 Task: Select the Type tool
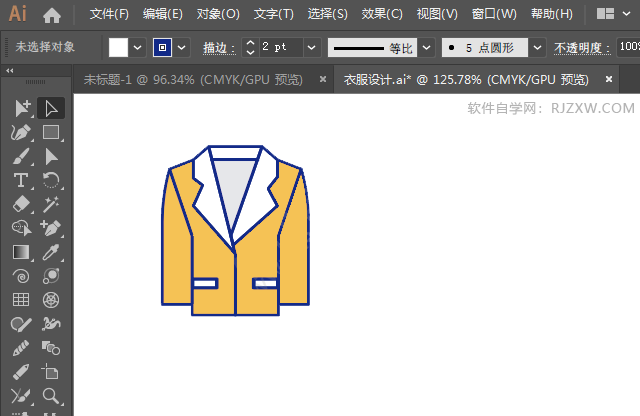click(x=20, y=180)
